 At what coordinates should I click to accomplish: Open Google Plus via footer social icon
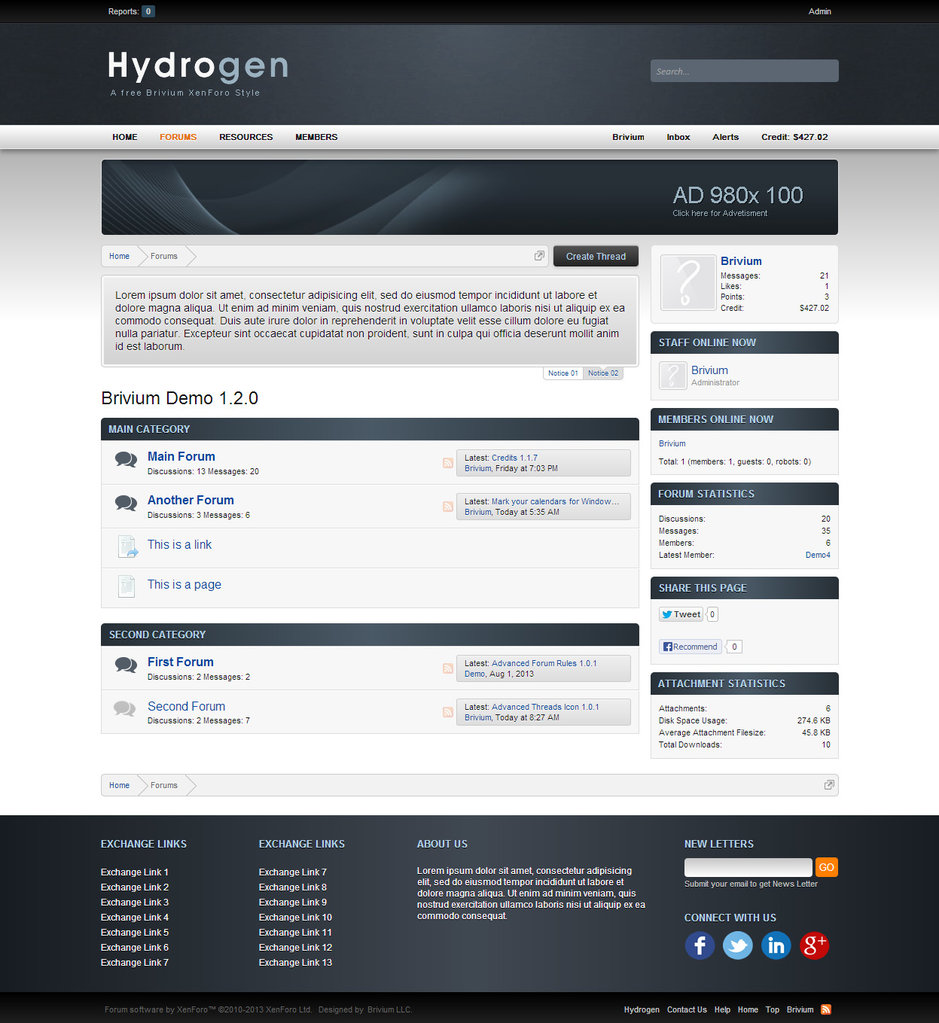814,945
